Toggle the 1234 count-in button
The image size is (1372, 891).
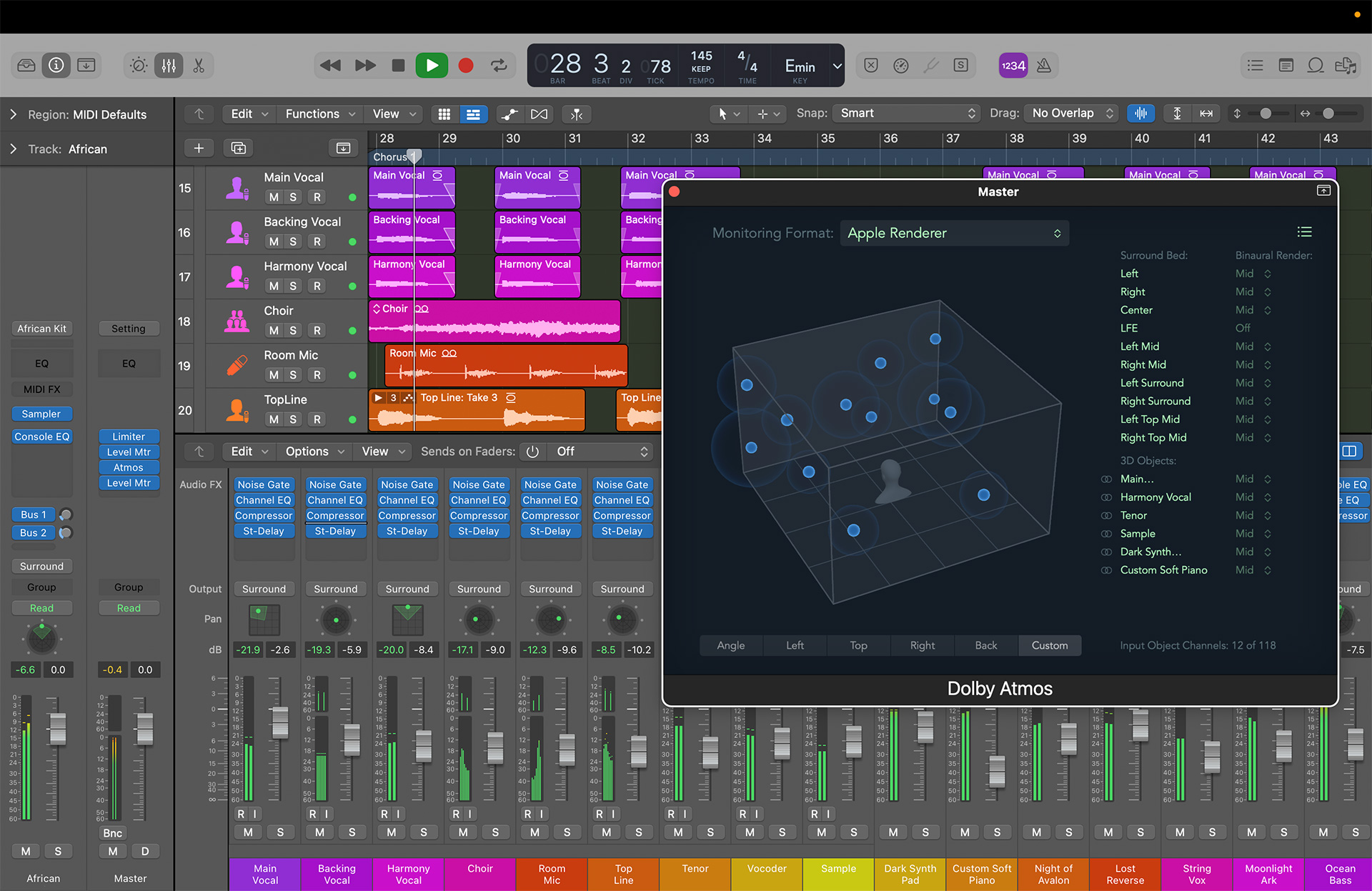1013,66
